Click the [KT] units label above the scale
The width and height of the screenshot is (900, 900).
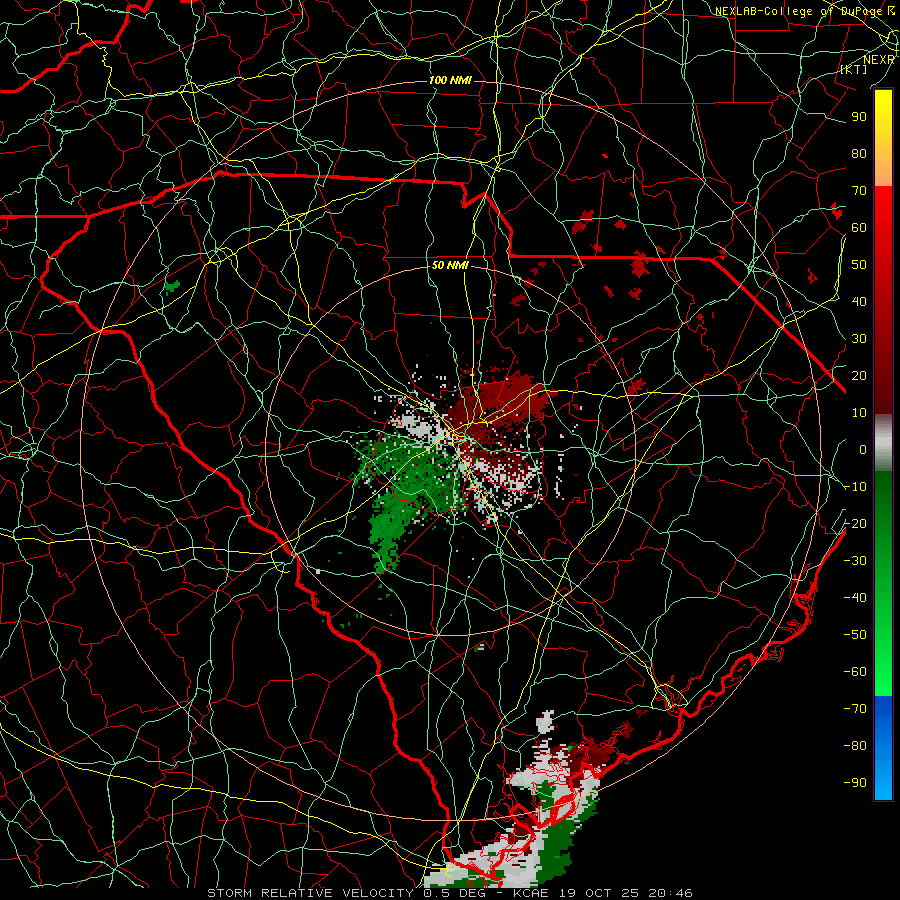tap(854, 69)
